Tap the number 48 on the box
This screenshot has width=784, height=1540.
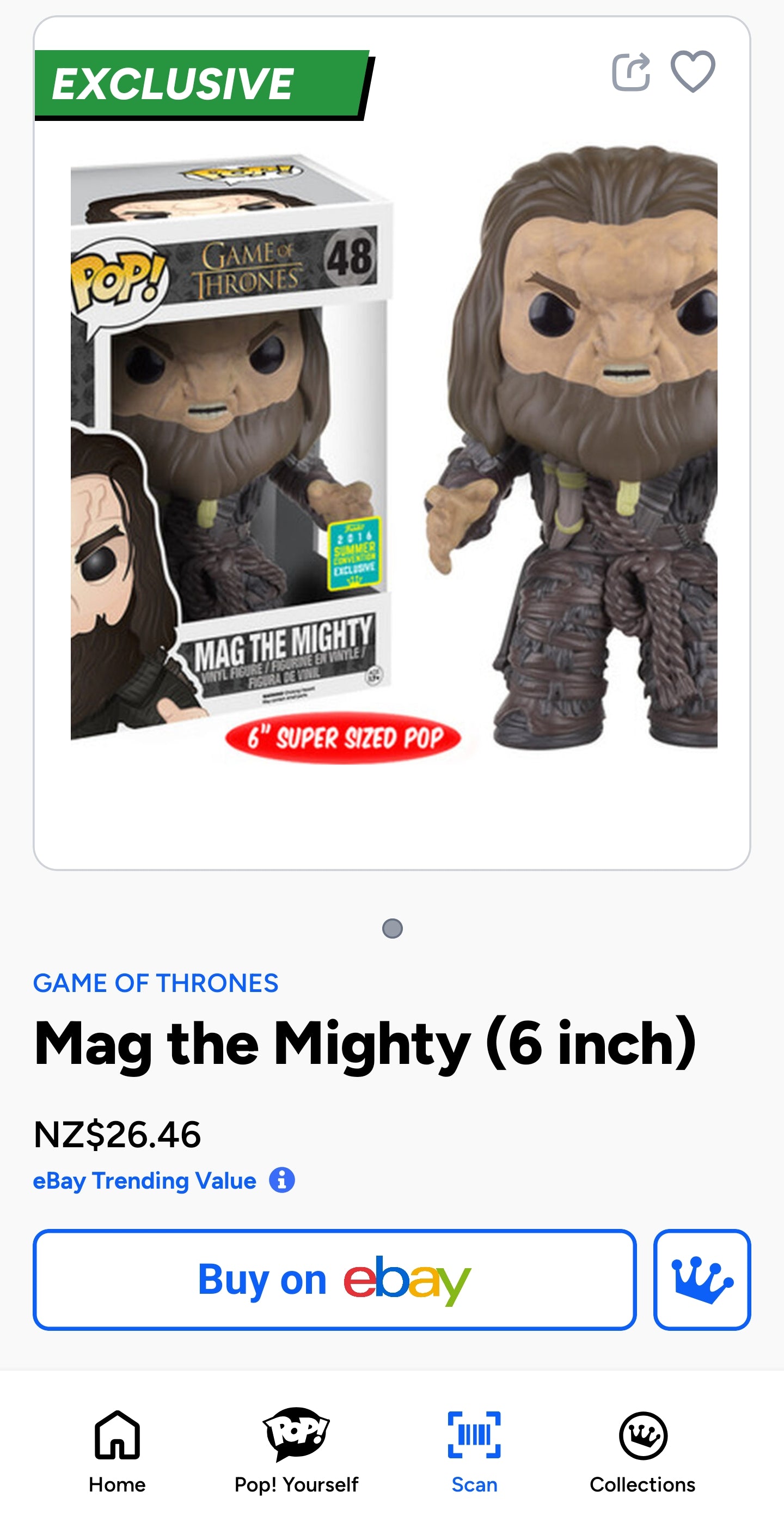(350, 256)
